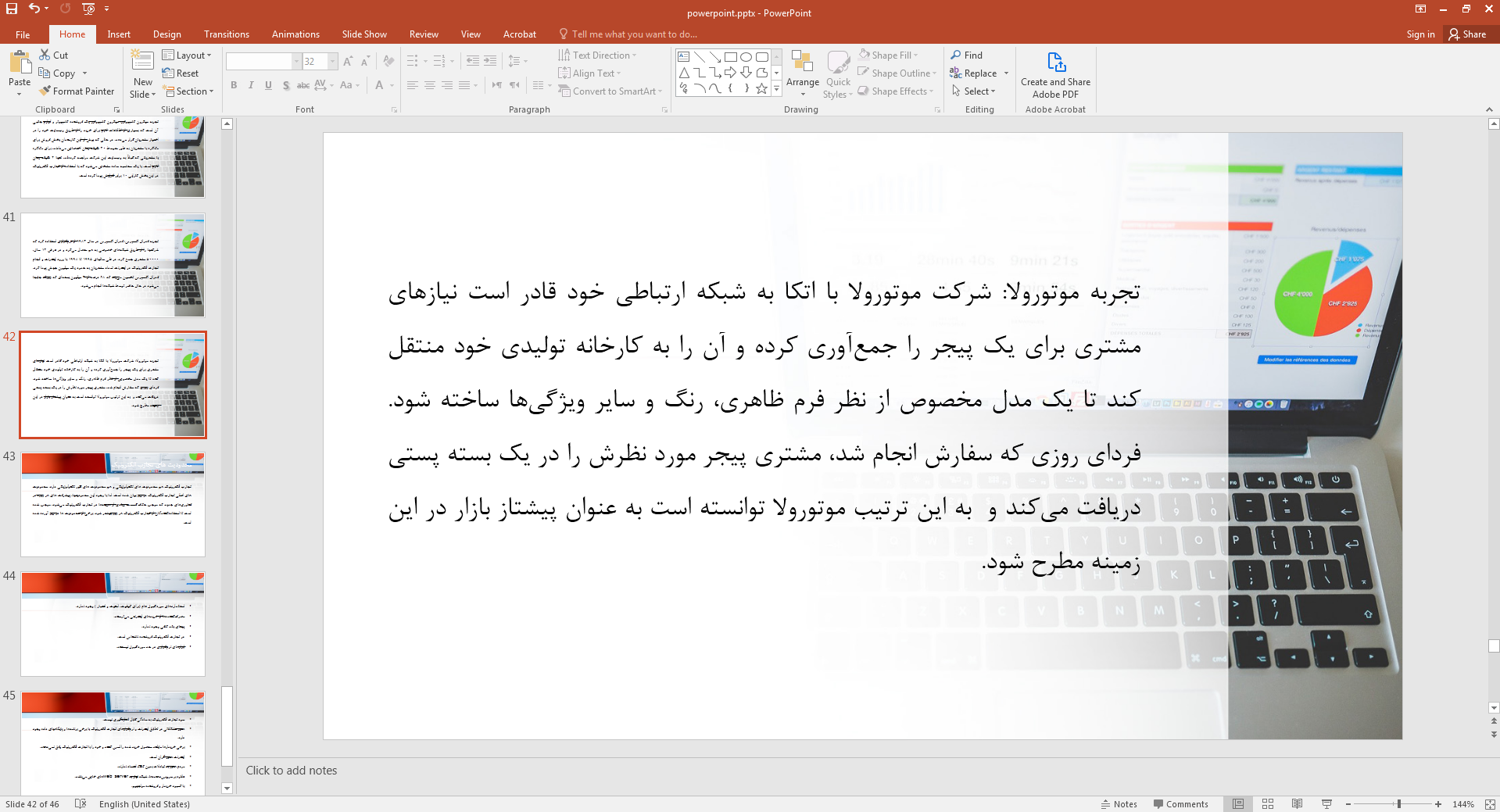Image resolution: width=1500 pixels, height=812 pixels.
Task: Justify text in paragraph group
Action: coord(464,85)
